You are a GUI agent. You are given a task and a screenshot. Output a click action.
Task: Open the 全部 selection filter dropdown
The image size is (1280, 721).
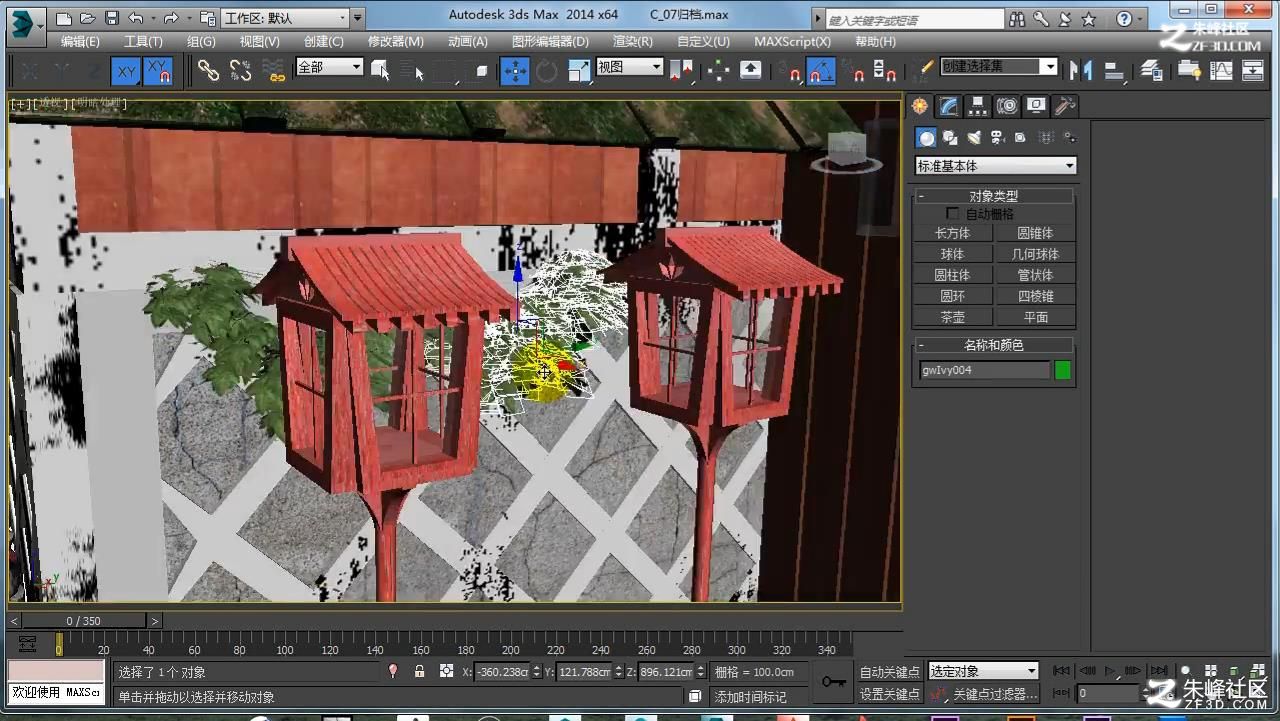click(x=329, y=67)
